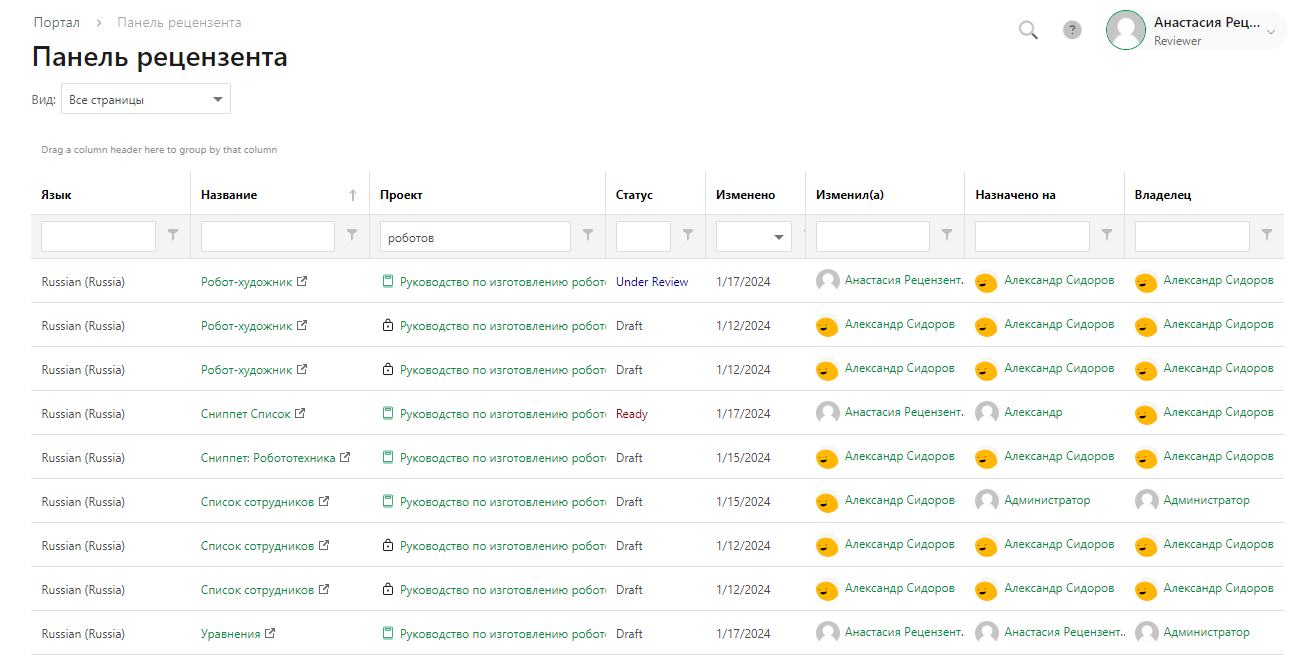The height and width of the screenshot is (658, 1315).
Task: Click the Проект filter field containing роботов
Action: pyautogui.click(x=474, y=237)
